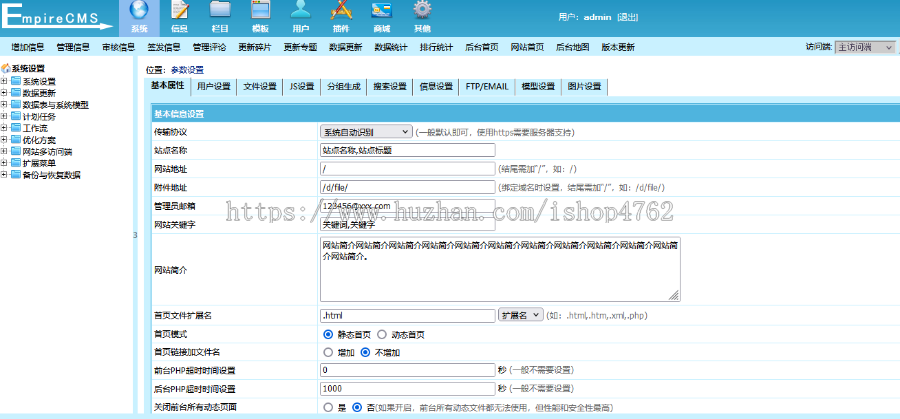900x419 pixels.
Task: Expand the 网站多访问端 tree node plus sign
Action: pos(4,152)
